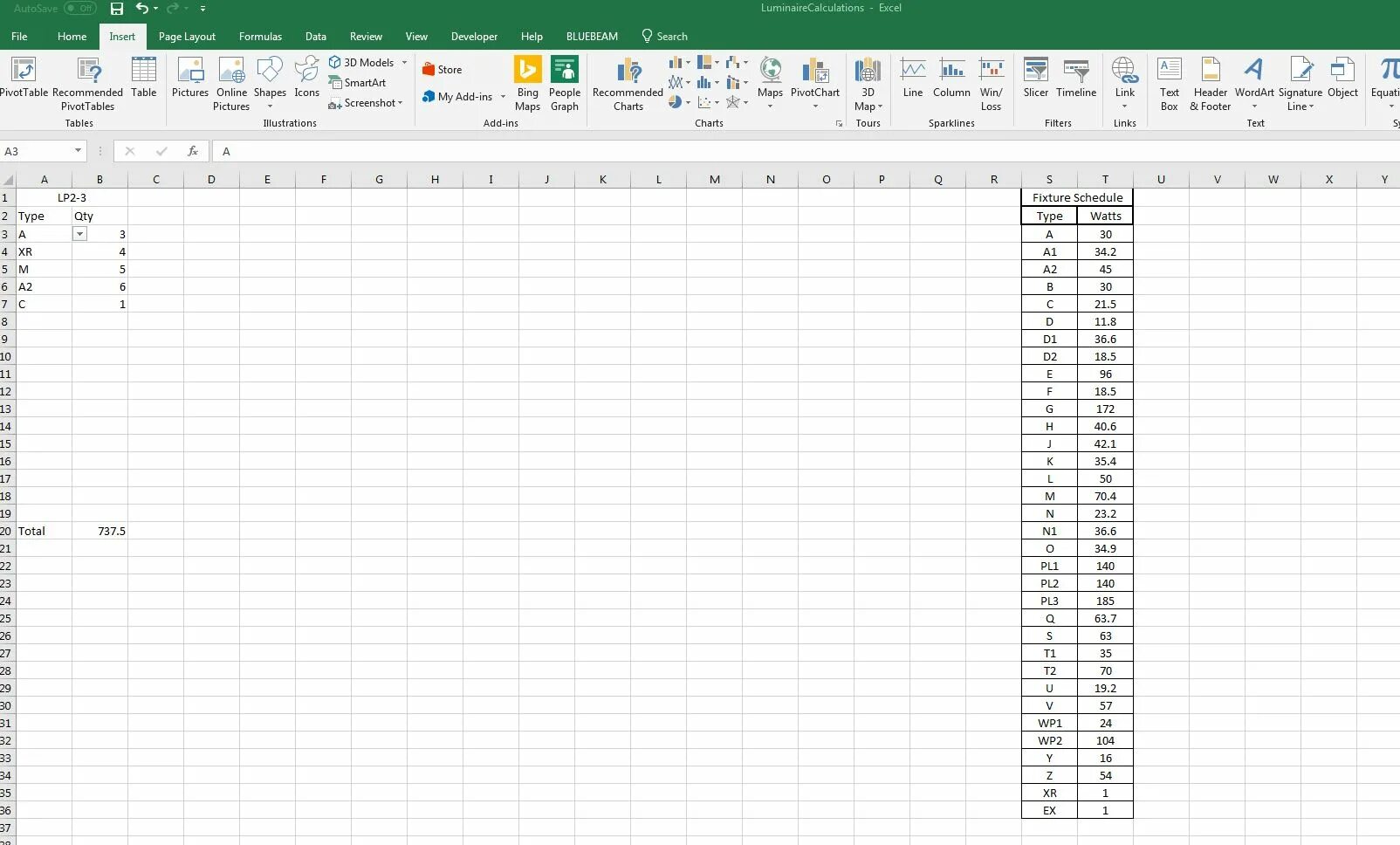
Task: Expand the Name Box dropdown
Action: coord(78,151)
